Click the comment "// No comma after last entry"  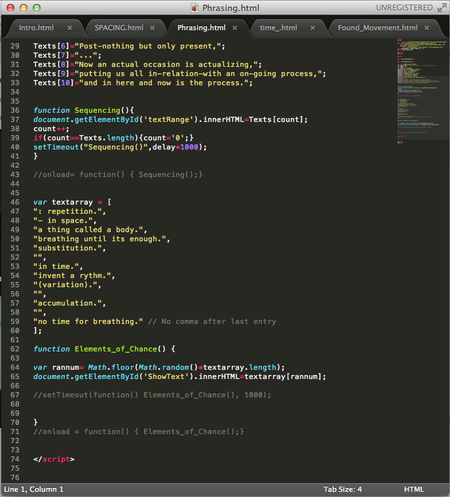tap(212, 322)
